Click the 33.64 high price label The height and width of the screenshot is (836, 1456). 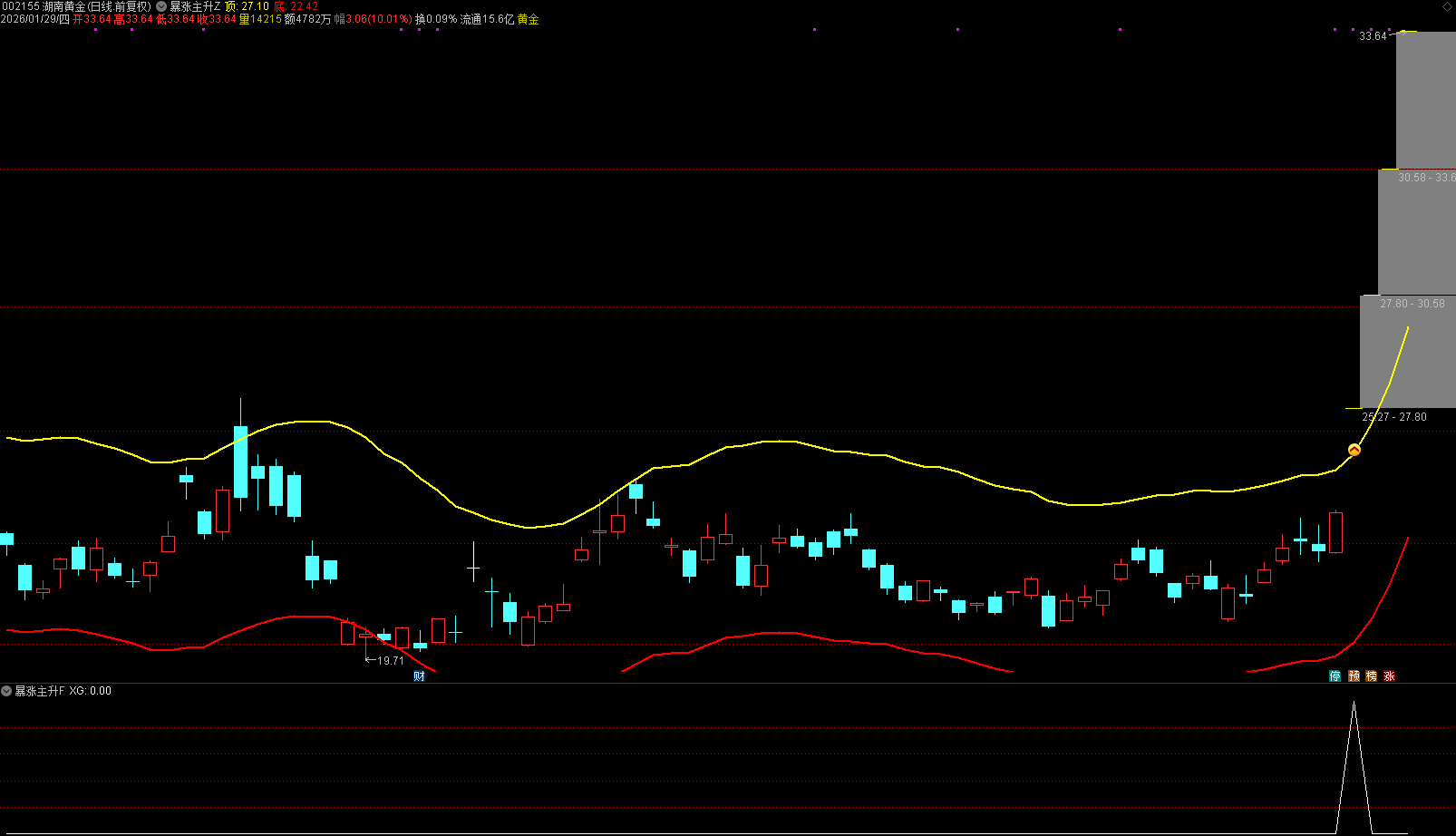[x=1373, y=36]
